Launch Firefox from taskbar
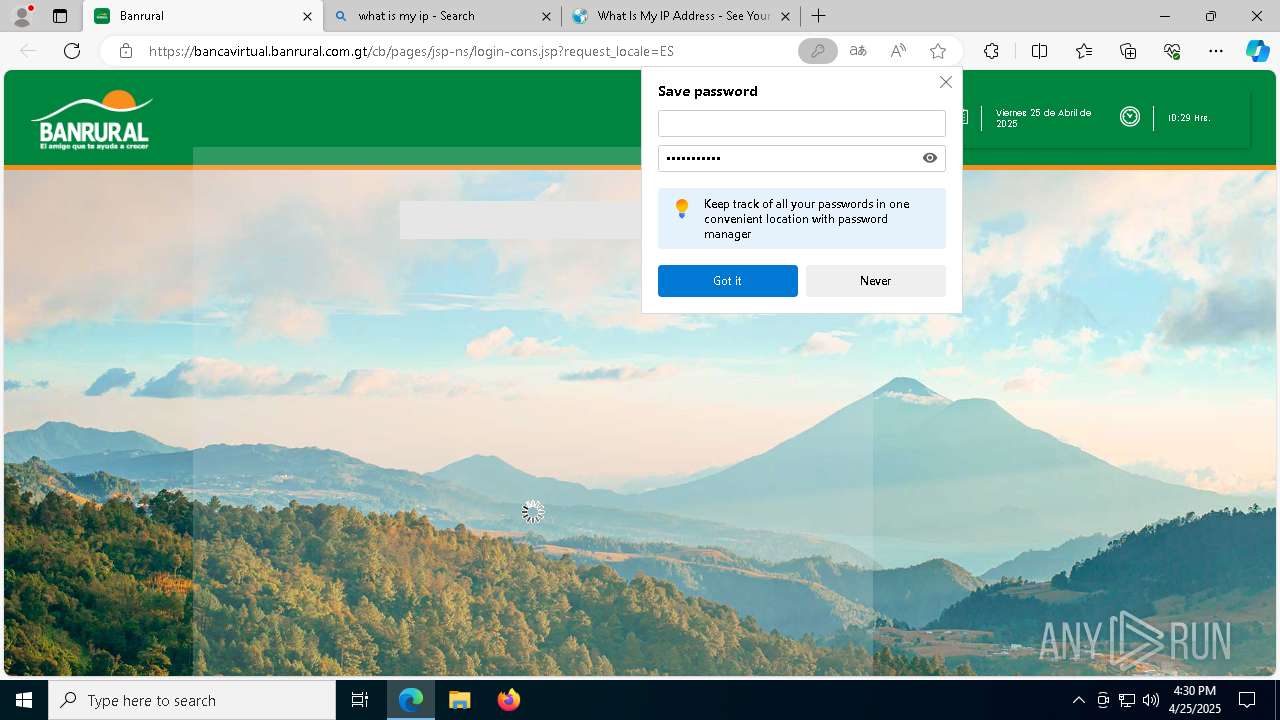This screenshot has height=720, width=1280. click(x=508, y=700)
